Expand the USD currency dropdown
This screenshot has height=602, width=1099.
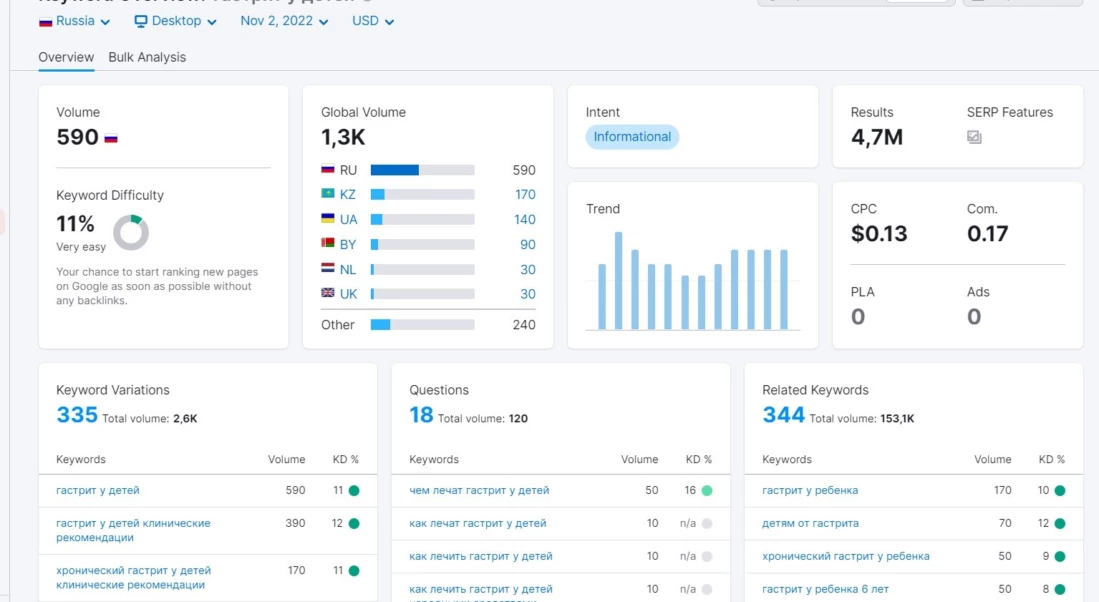pos(373,21)
